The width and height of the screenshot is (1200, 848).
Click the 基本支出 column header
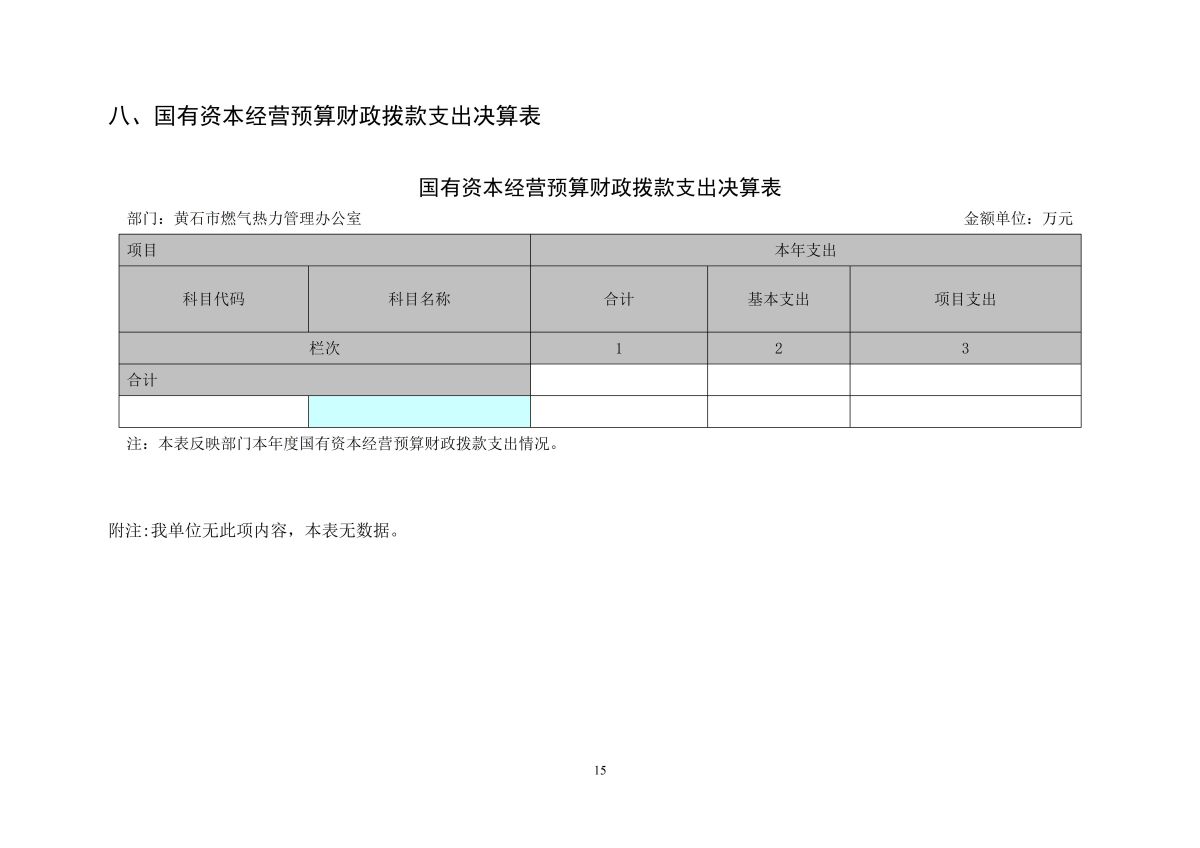tap(778, 299)
